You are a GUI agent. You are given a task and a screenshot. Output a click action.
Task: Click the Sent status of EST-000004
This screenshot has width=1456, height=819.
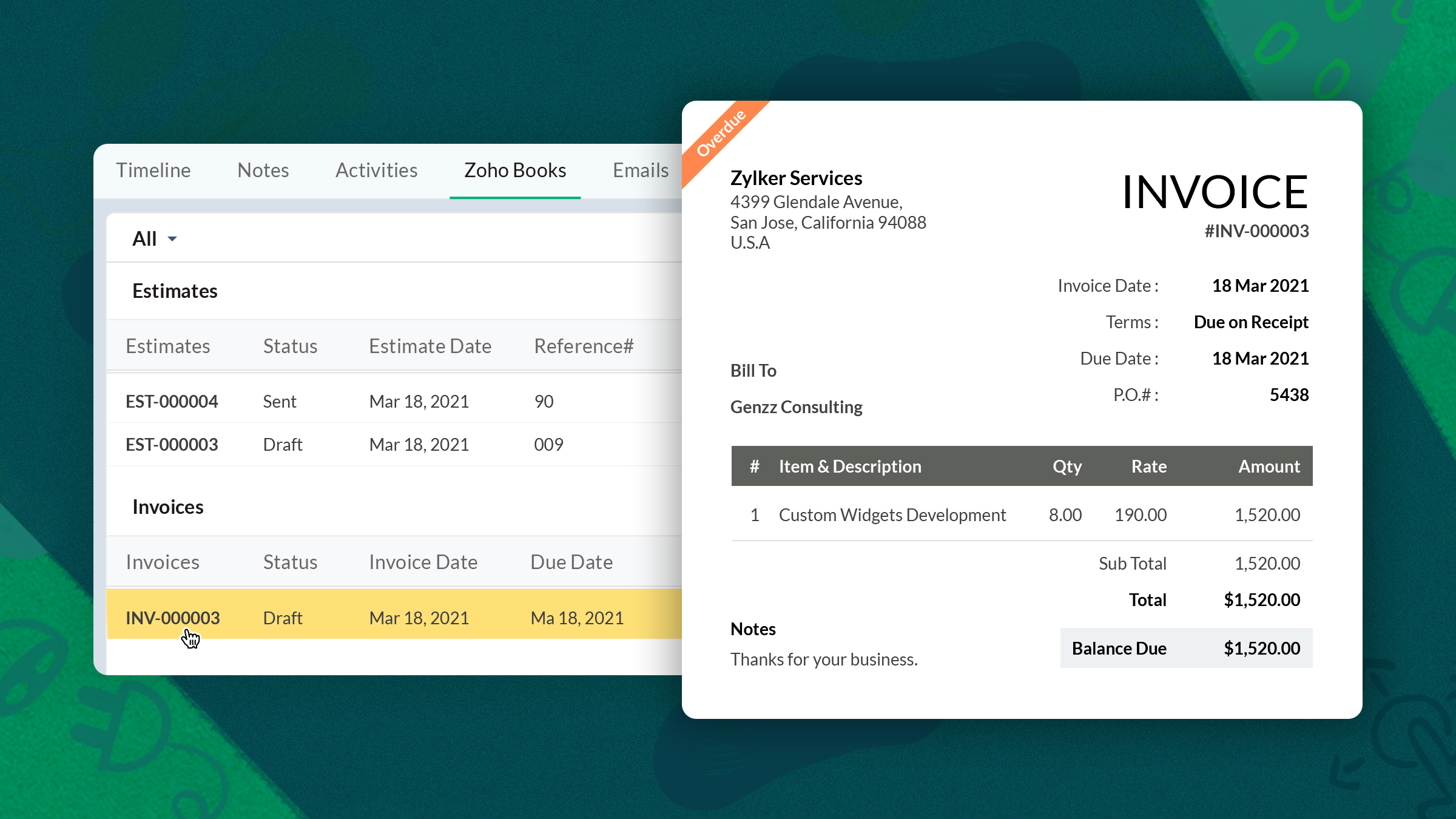[x=279, y=401]
